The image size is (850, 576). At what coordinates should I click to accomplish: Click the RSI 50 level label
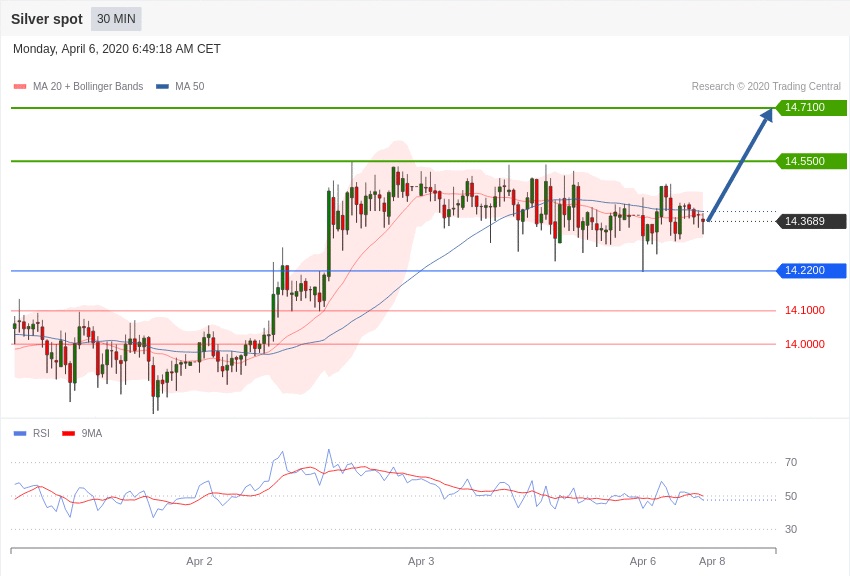click(x=791, y=496)
